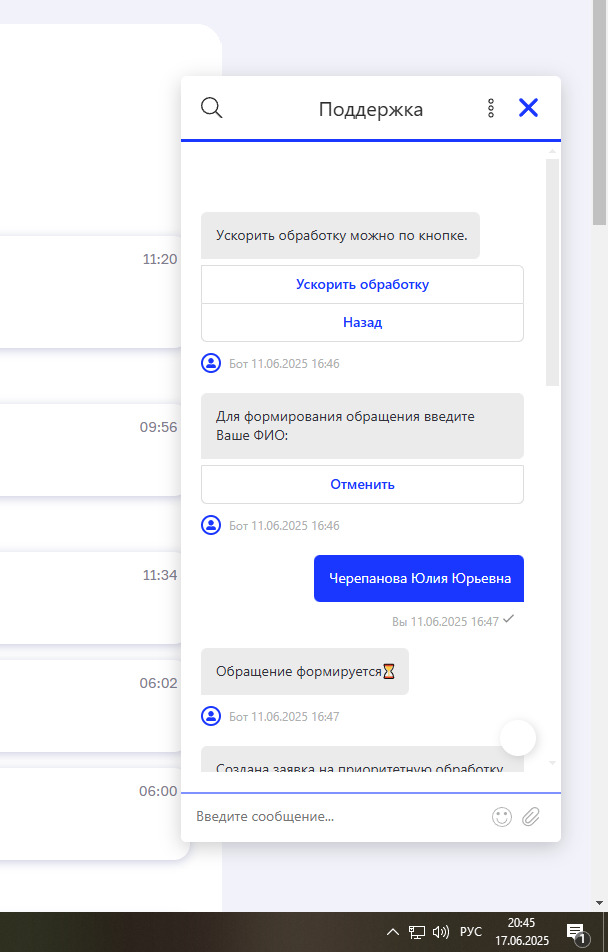The width and height of the screenshot is (608, 952).
Task: Open the network status tray icon
Action: (417, 932)
